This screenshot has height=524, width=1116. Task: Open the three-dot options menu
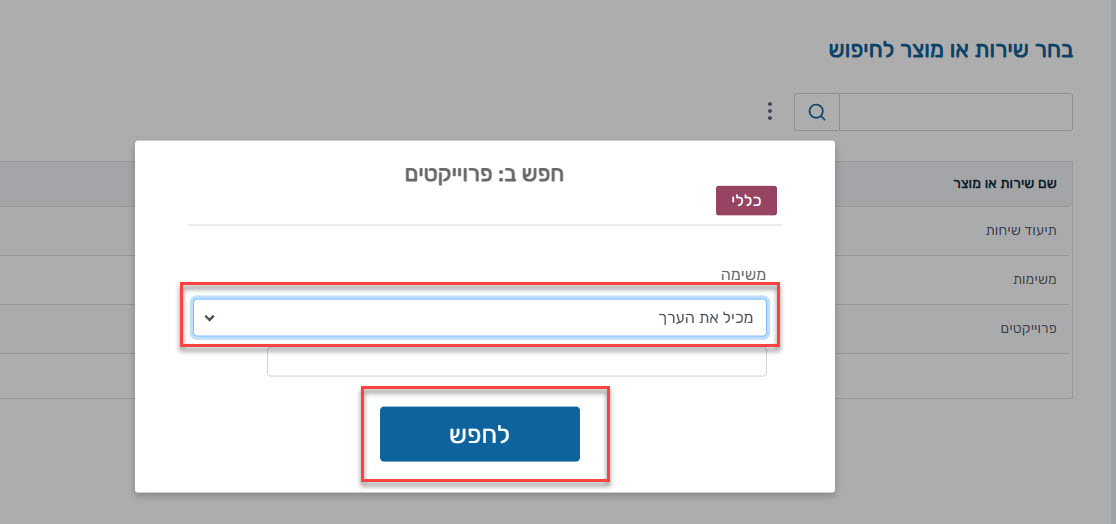769,111
